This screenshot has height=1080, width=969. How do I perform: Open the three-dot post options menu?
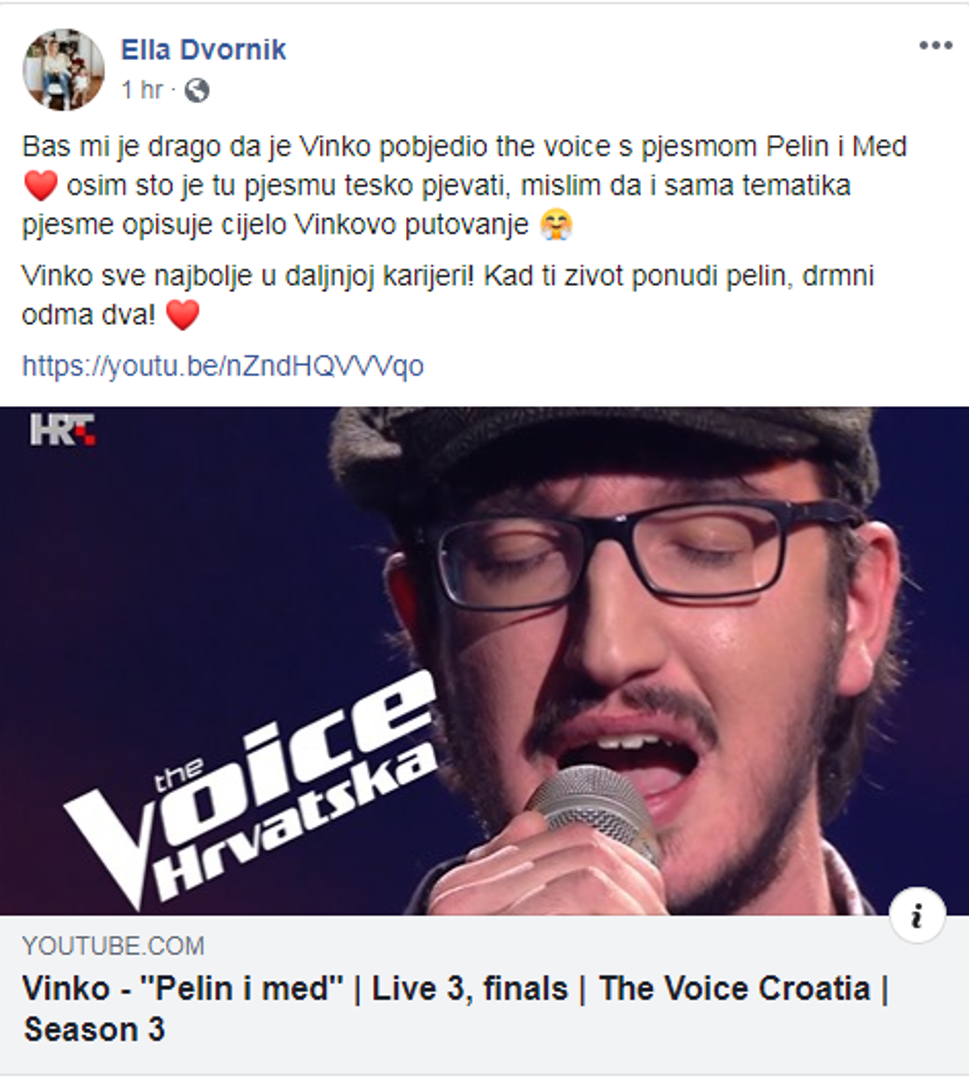[x=935, y=46]
